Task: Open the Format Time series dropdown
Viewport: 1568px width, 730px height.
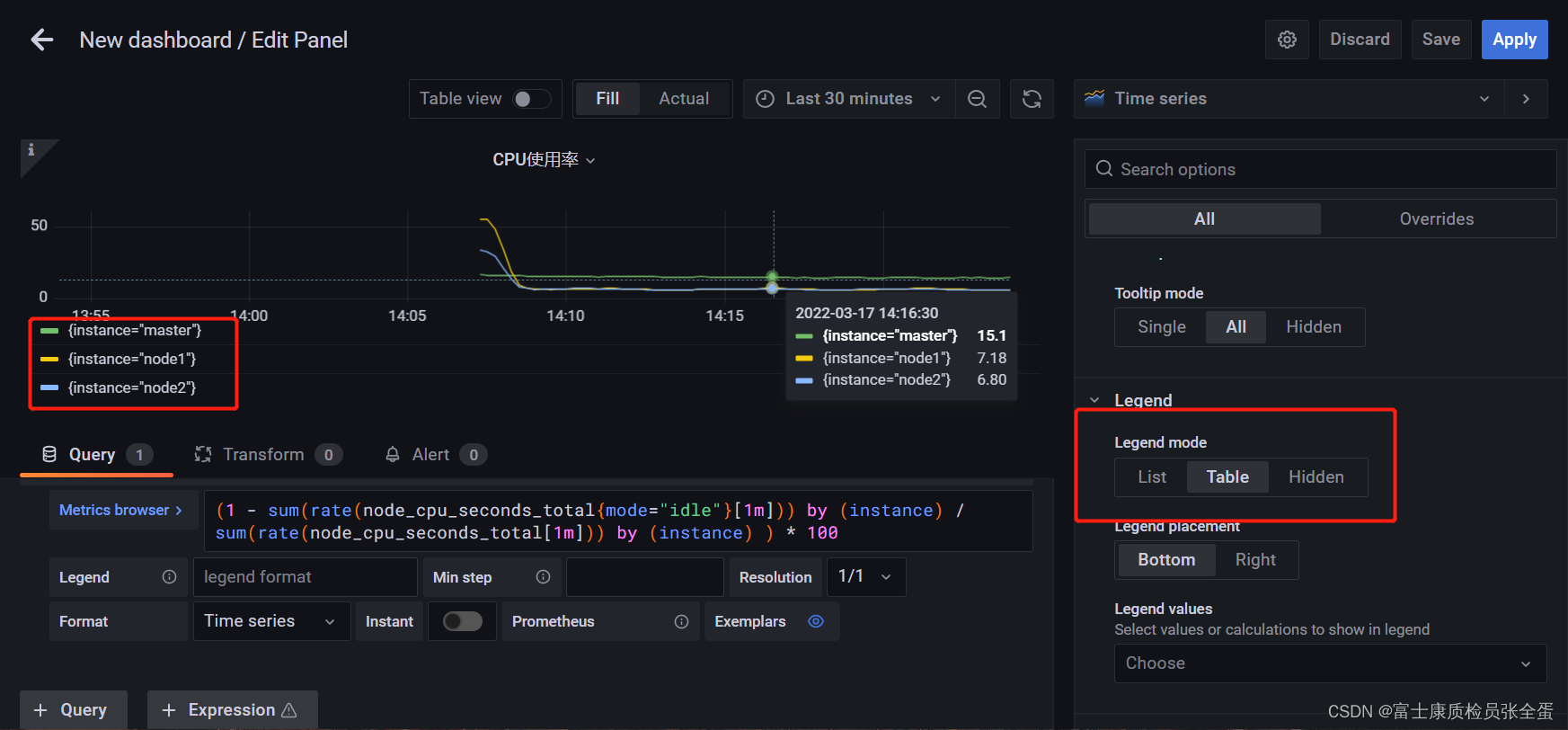Action: (271, 621)
